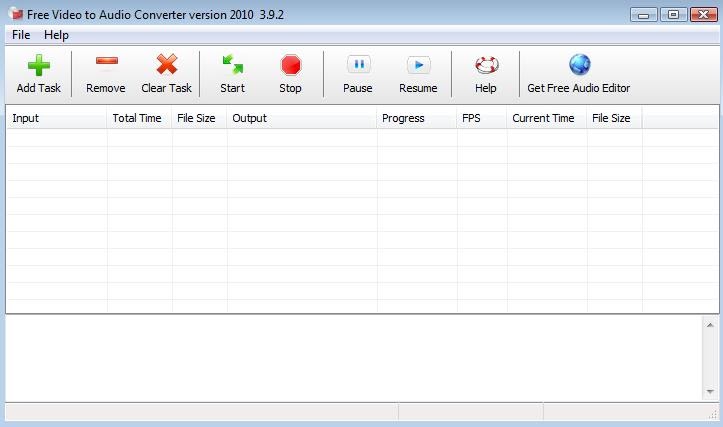Screen dimensions: 723x427
Task: Click Get Free Audio Editor globe icon
Action: coord(579,65)
